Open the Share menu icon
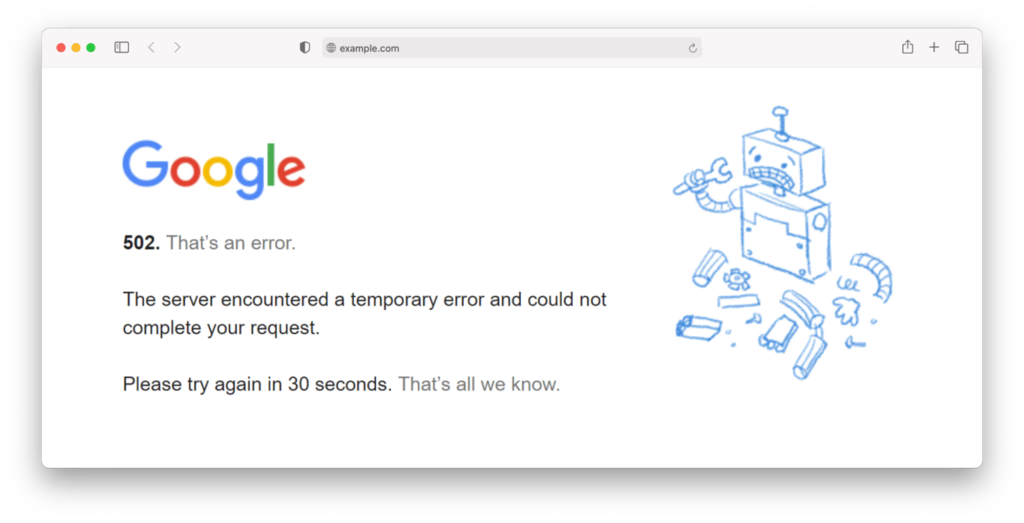The width and height of the screenshot is (1024, 523). 907,47
